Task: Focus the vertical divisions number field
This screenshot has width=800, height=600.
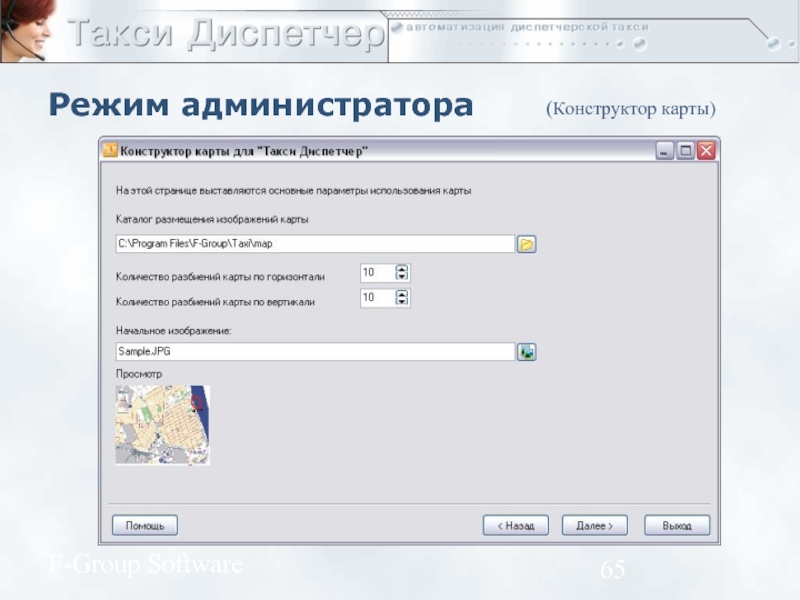Action: click(378, 297)
